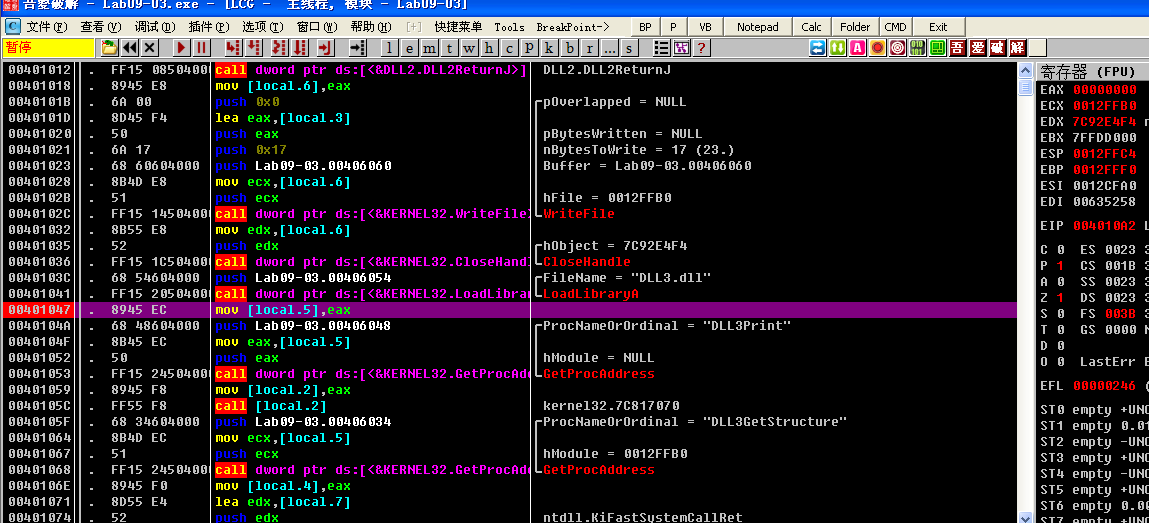Select the call [local.2] instruction row
The image size is (1149, 523).
pyautogui.click(x=509, y=406)
